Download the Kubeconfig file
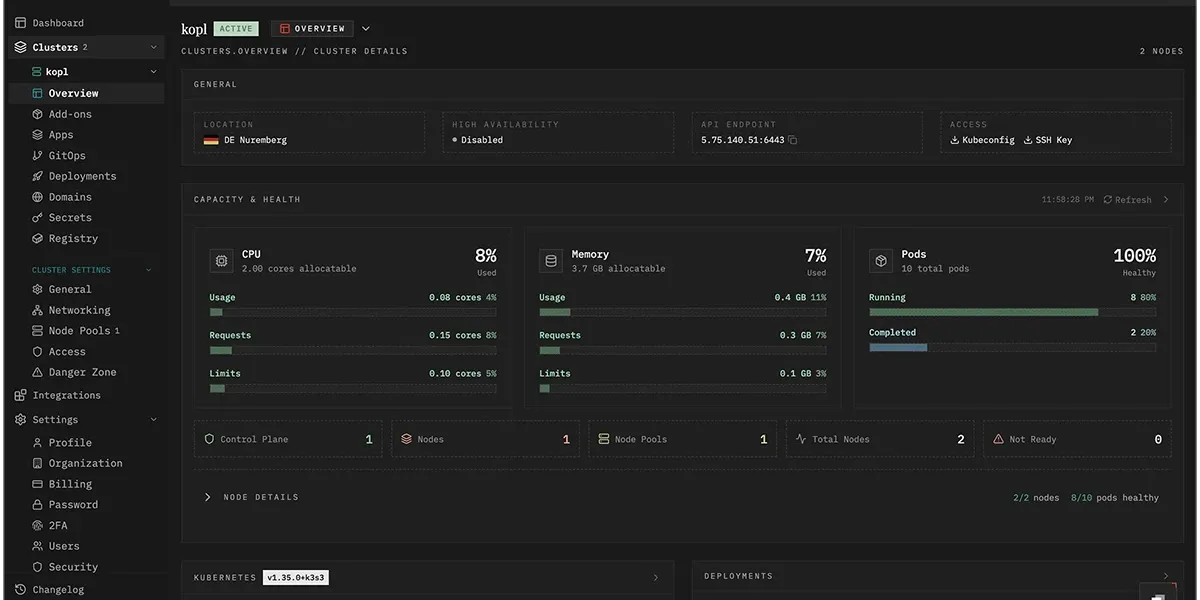 coord(982,140)
